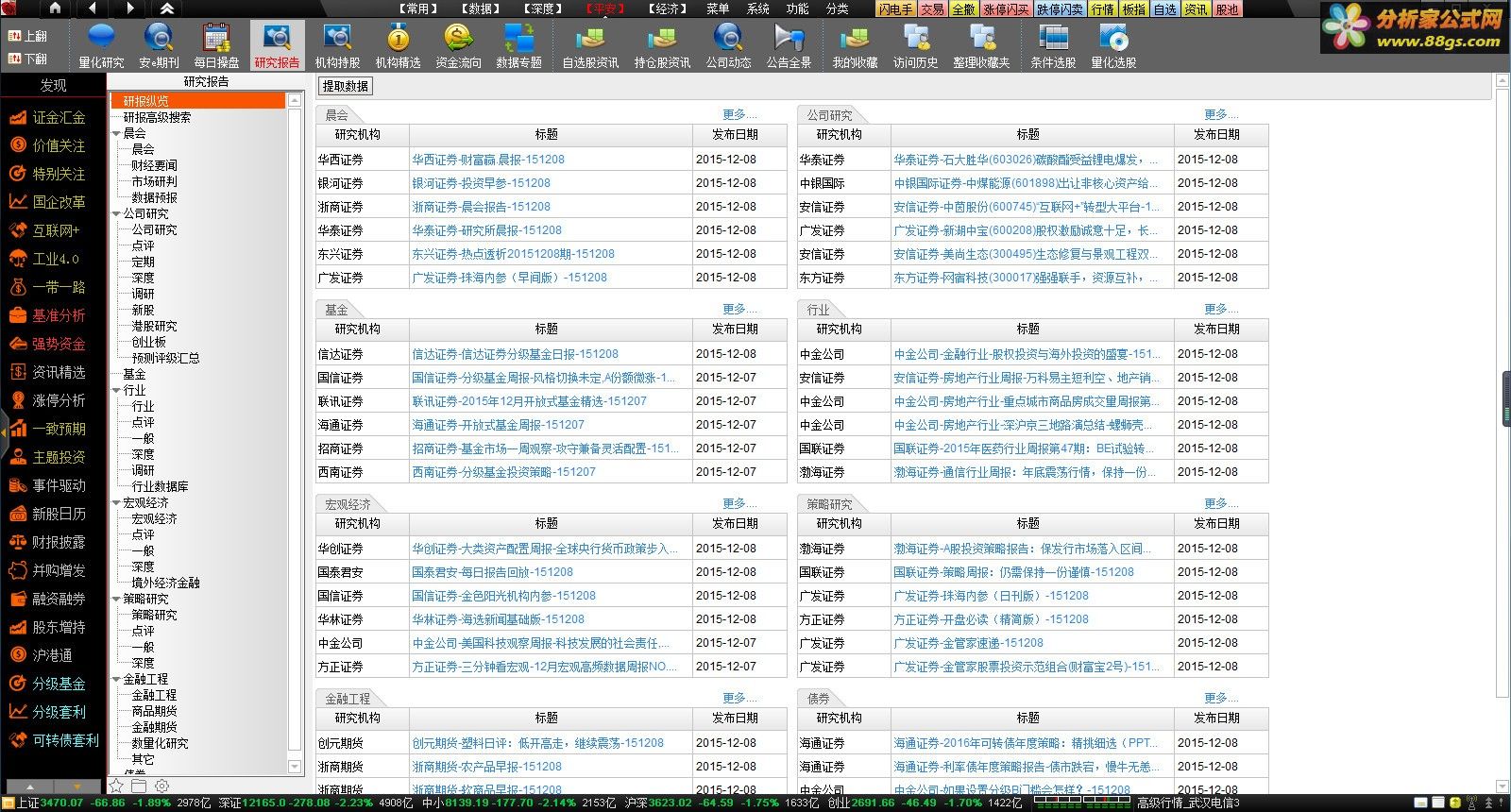Open 可转债套利 in the left sidebar

54,740
